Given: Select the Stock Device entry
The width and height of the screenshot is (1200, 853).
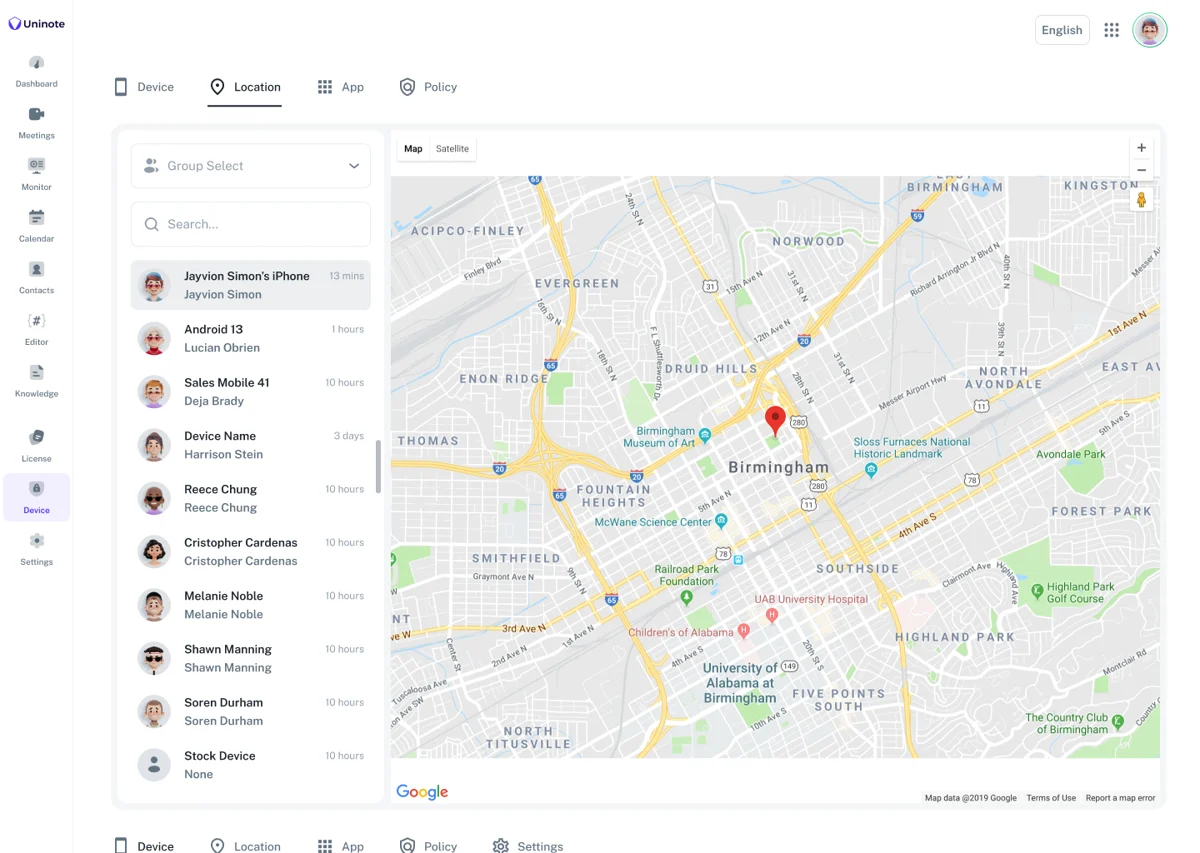Looking at the screenshot, I should [251, 765].
